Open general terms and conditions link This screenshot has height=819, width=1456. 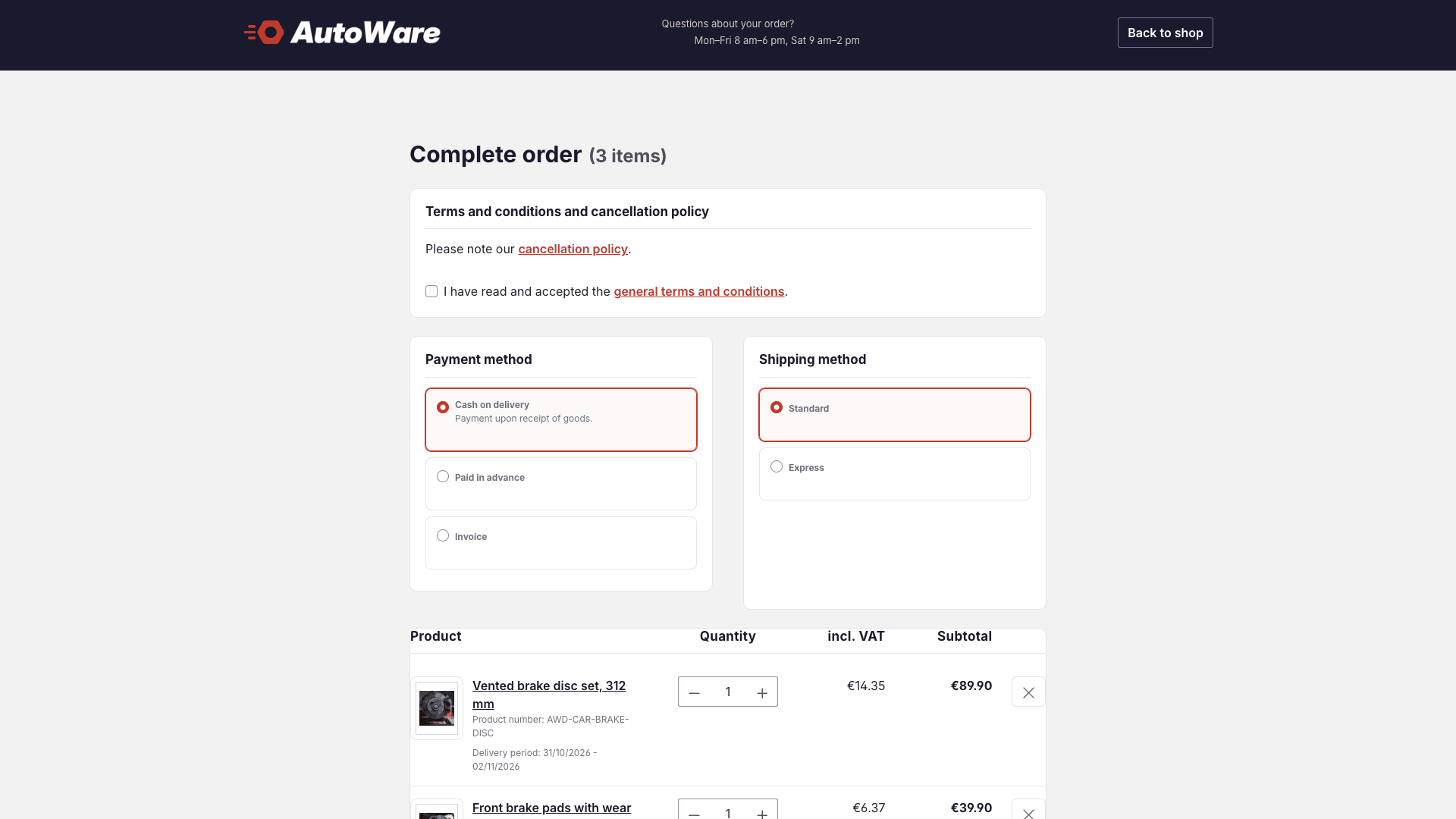[x=698, y=291]
